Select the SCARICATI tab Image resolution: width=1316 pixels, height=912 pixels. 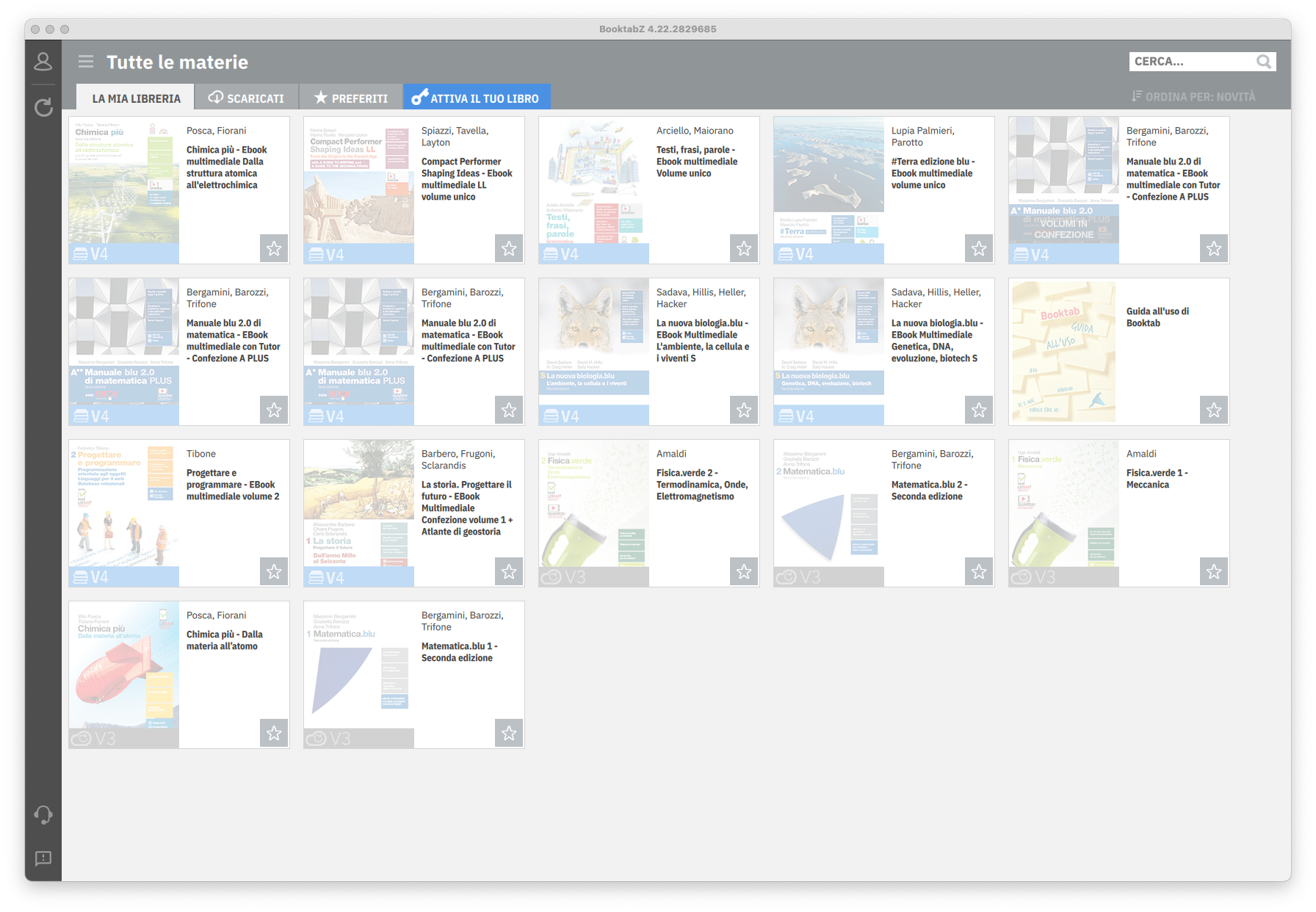[x=246, y=96]
